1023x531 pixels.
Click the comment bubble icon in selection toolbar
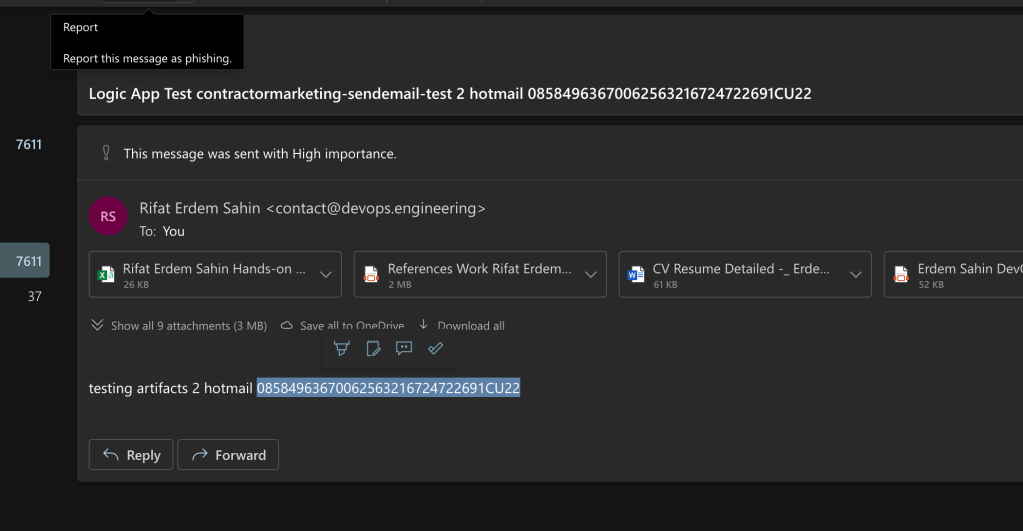click(x=404, y=348)
